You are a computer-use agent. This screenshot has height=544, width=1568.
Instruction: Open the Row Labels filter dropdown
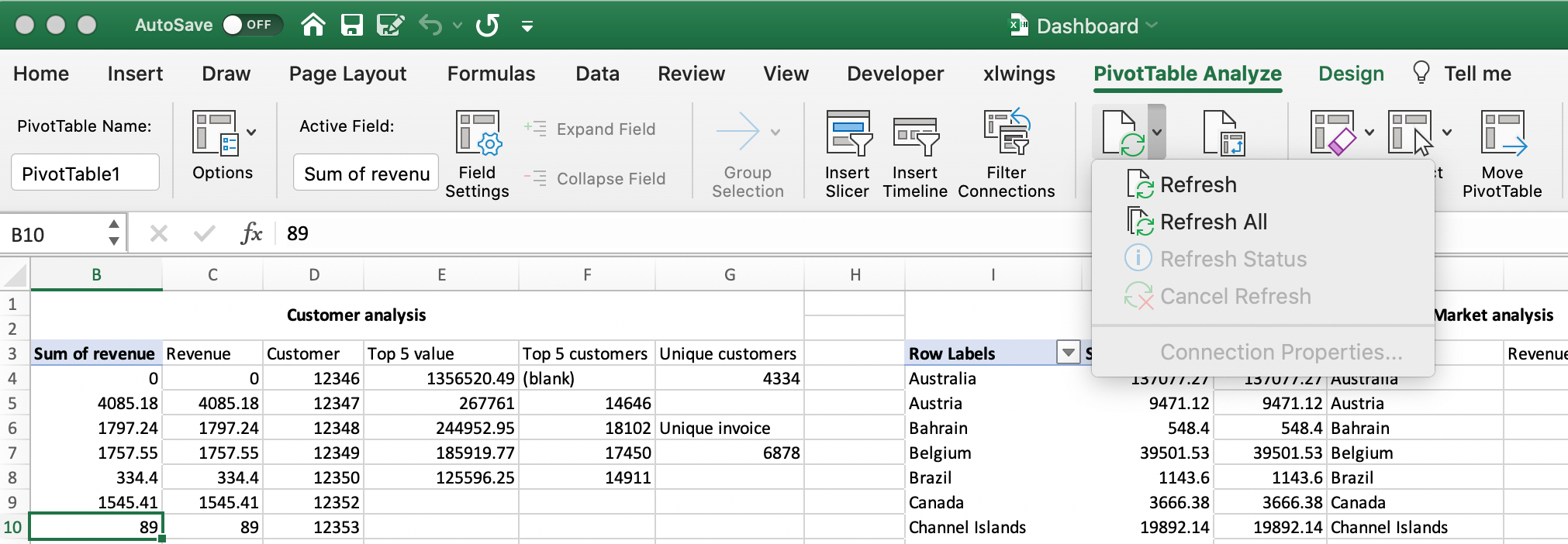tap(1068, 353)
